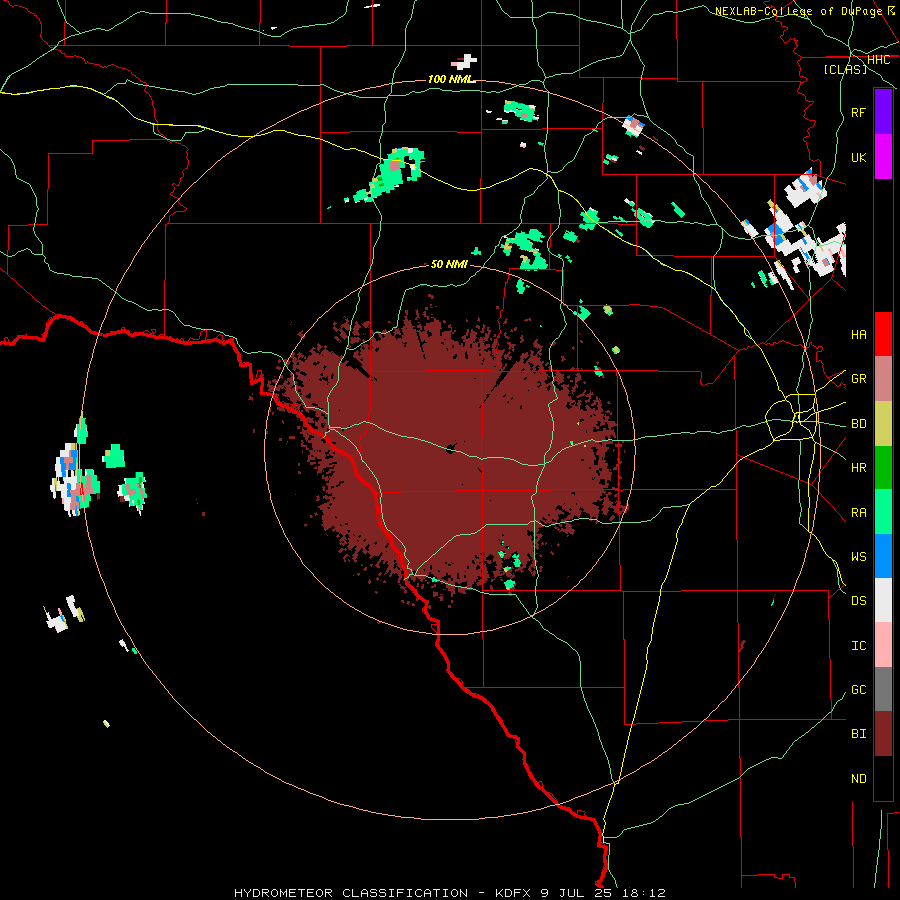
Task: Click the dark red BI biological swatch
Action: [883, 734]
